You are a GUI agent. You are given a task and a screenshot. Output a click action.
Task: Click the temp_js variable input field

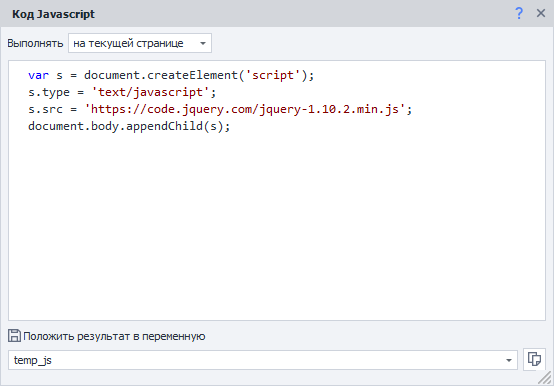click(x=263, y=360)
